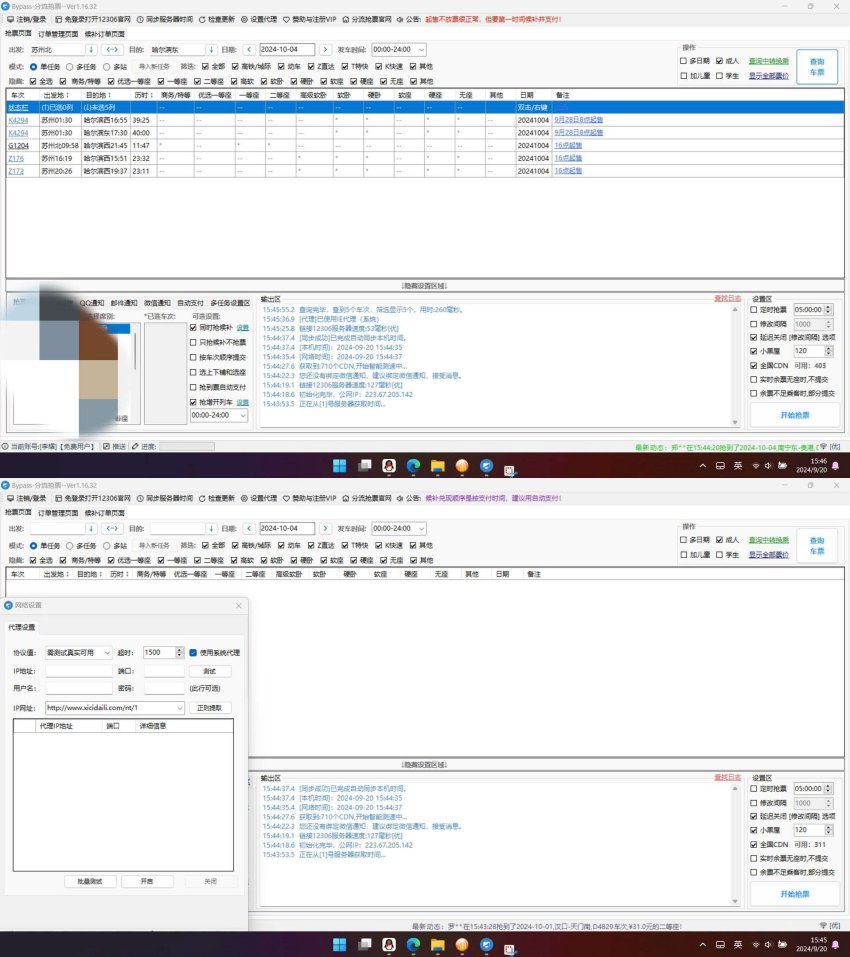Click 设置代理 icon in the top window toolbar
The image size is (850, 957).
(245, 19)
